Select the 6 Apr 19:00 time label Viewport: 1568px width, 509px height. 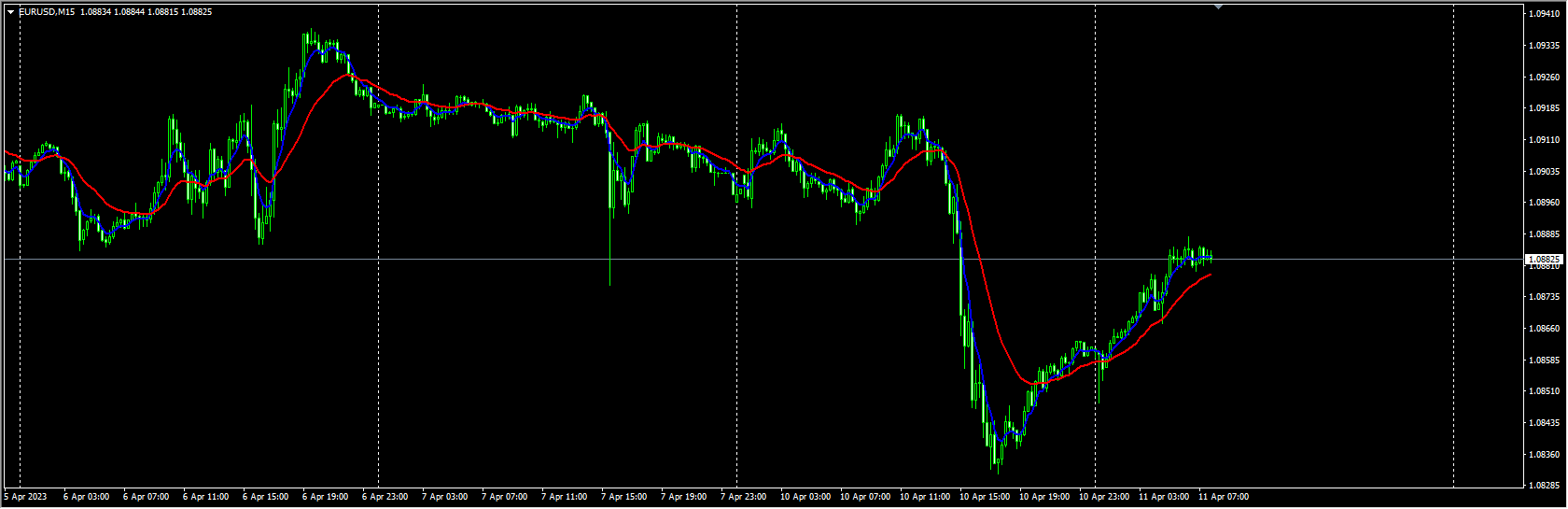(x=325, y=497)
